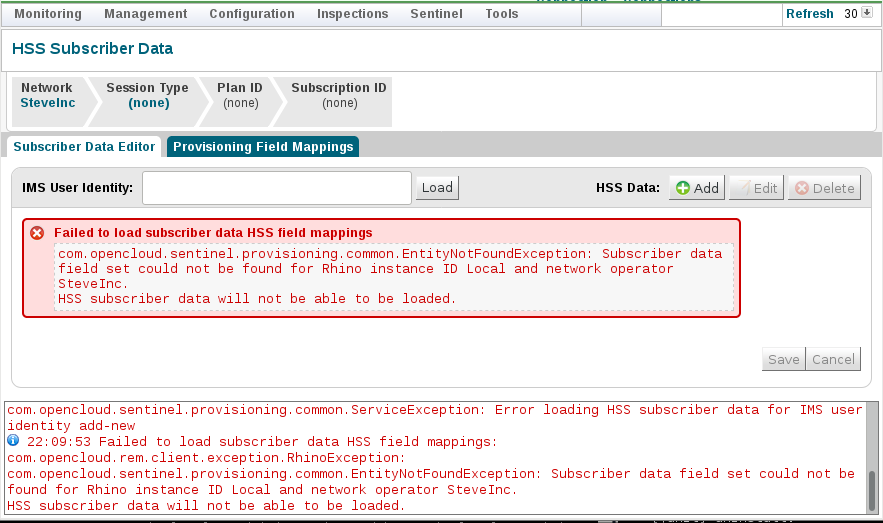Click the refresh interval value 30

point(850,14)
